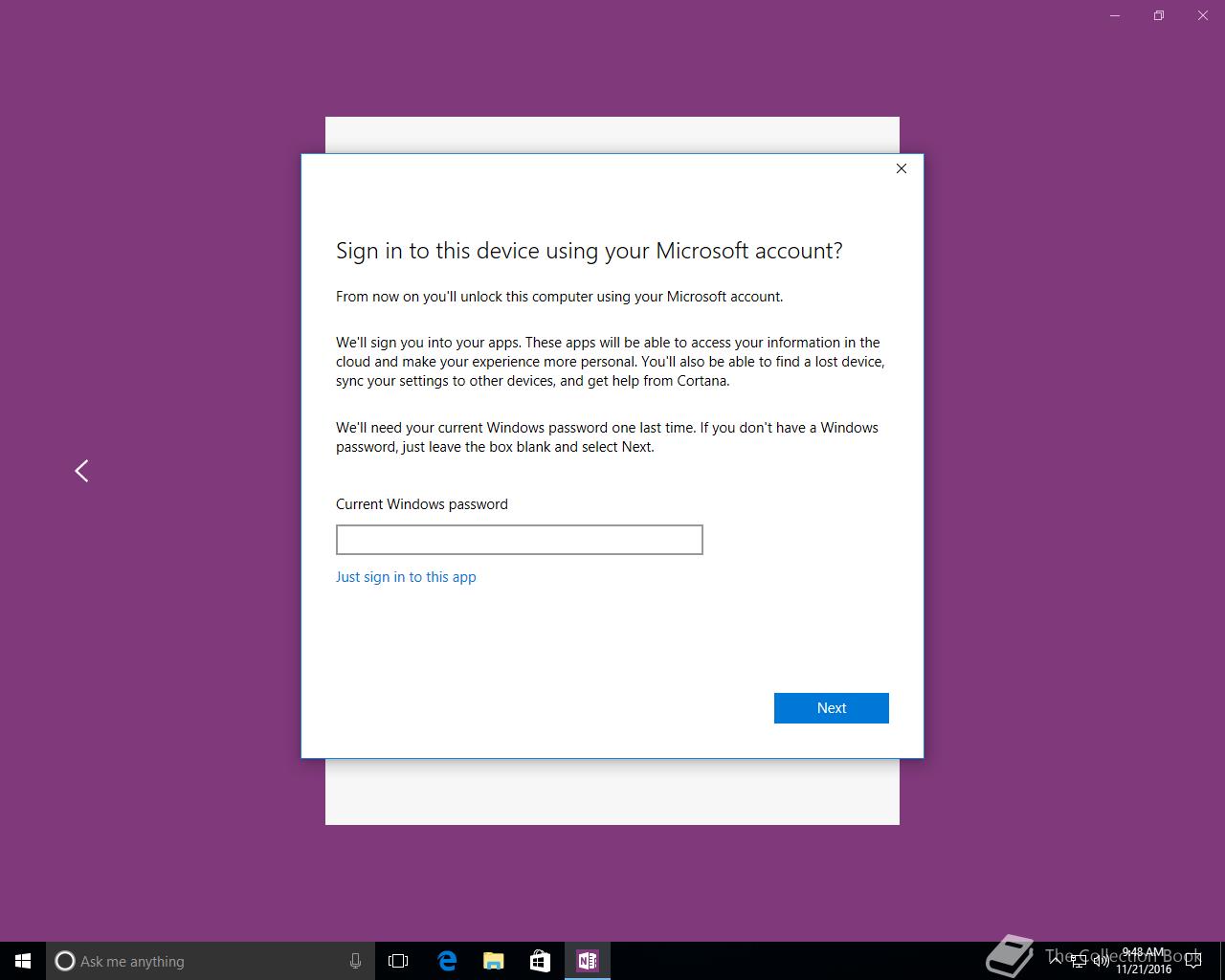Click the Cortana circle icon
Viewport: 1225px width, 980px height.
click(64, 961)
